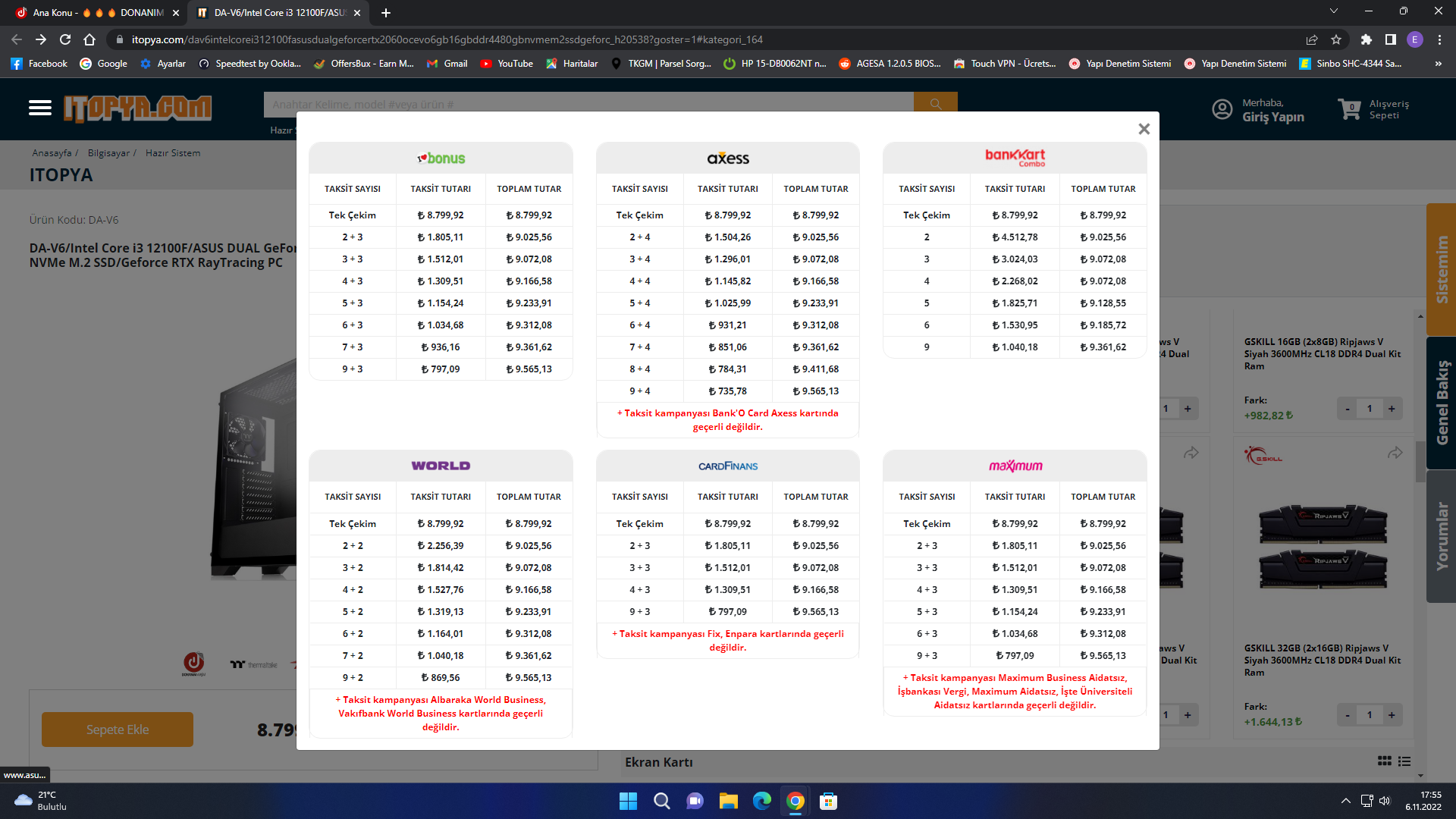The height and width of the screenshot is (819, 1456).
Task: Share this page from address bar
Action: tap(1312, 39)
